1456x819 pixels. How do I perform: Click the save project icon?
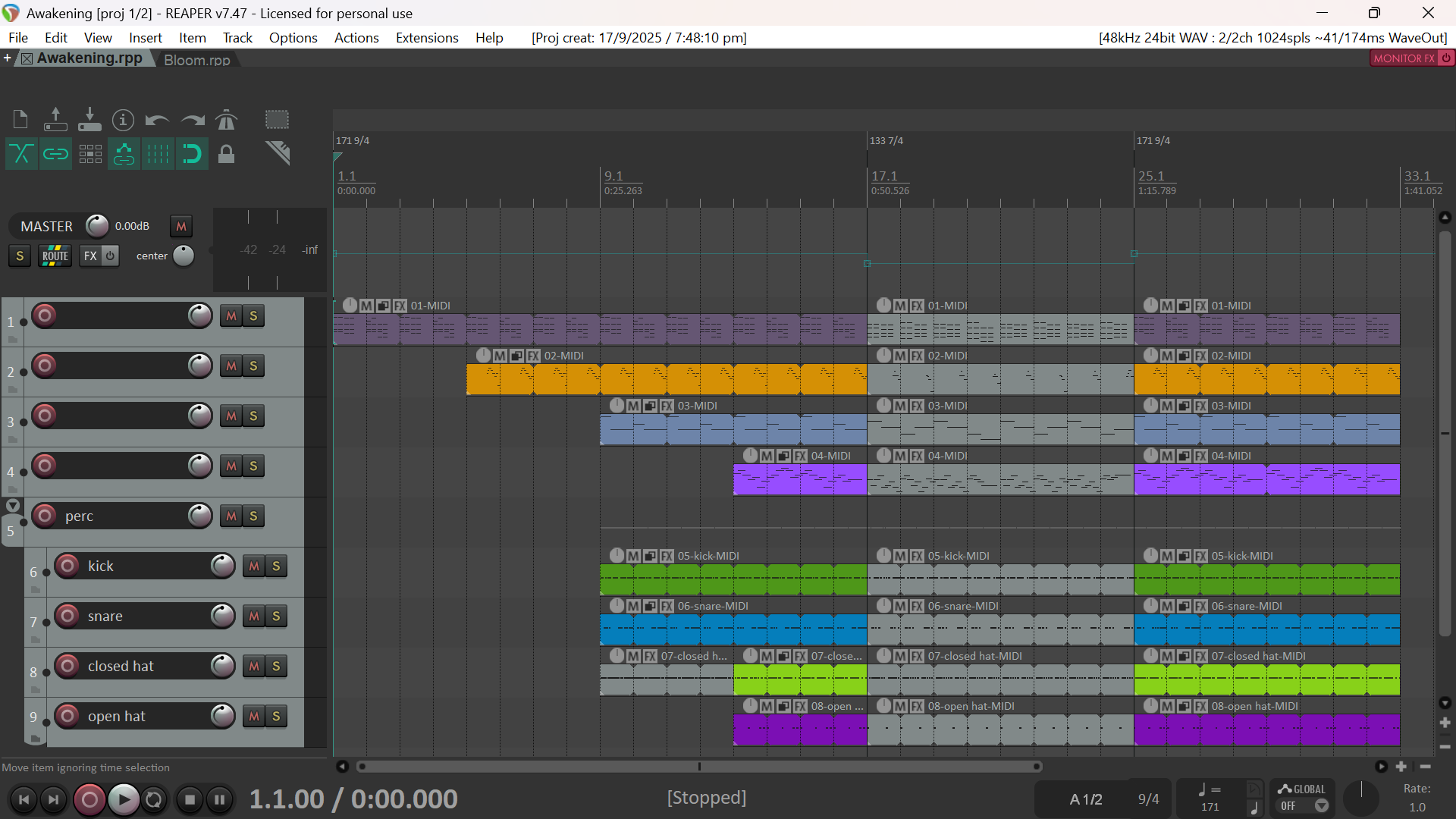(x=89, y=120)
